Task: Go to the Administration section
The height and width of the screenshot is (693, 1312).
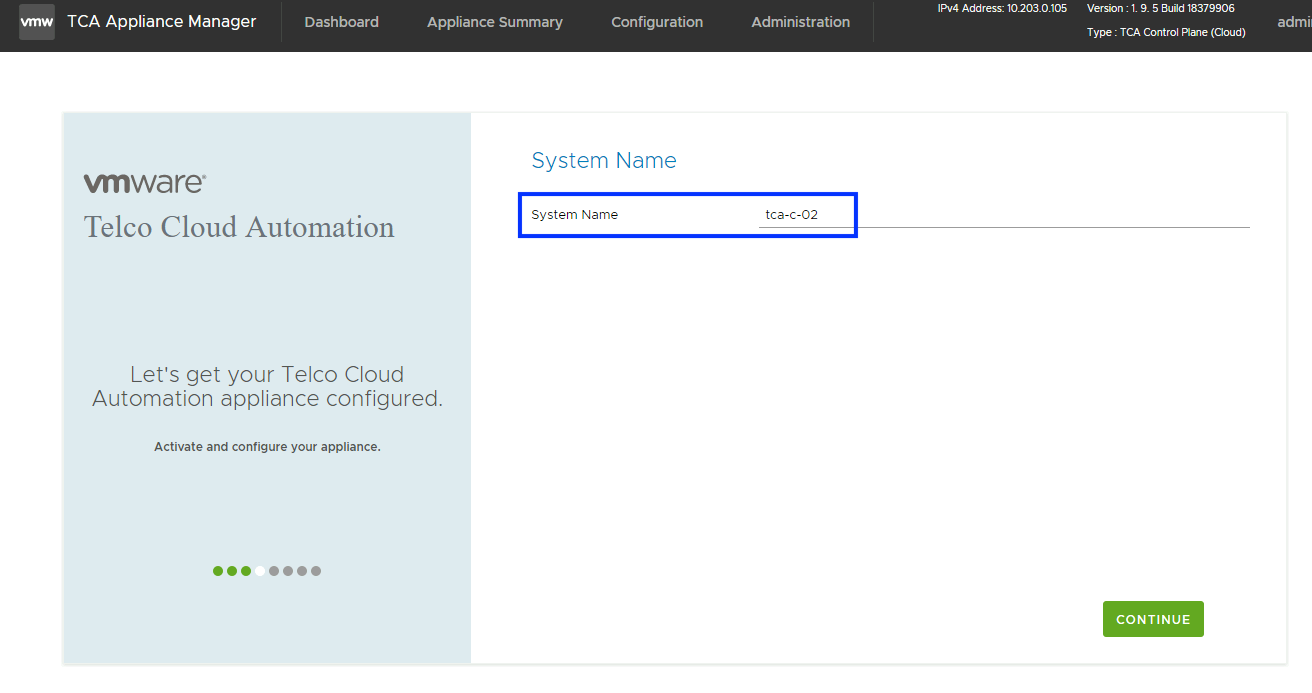Action: (800, 22)
